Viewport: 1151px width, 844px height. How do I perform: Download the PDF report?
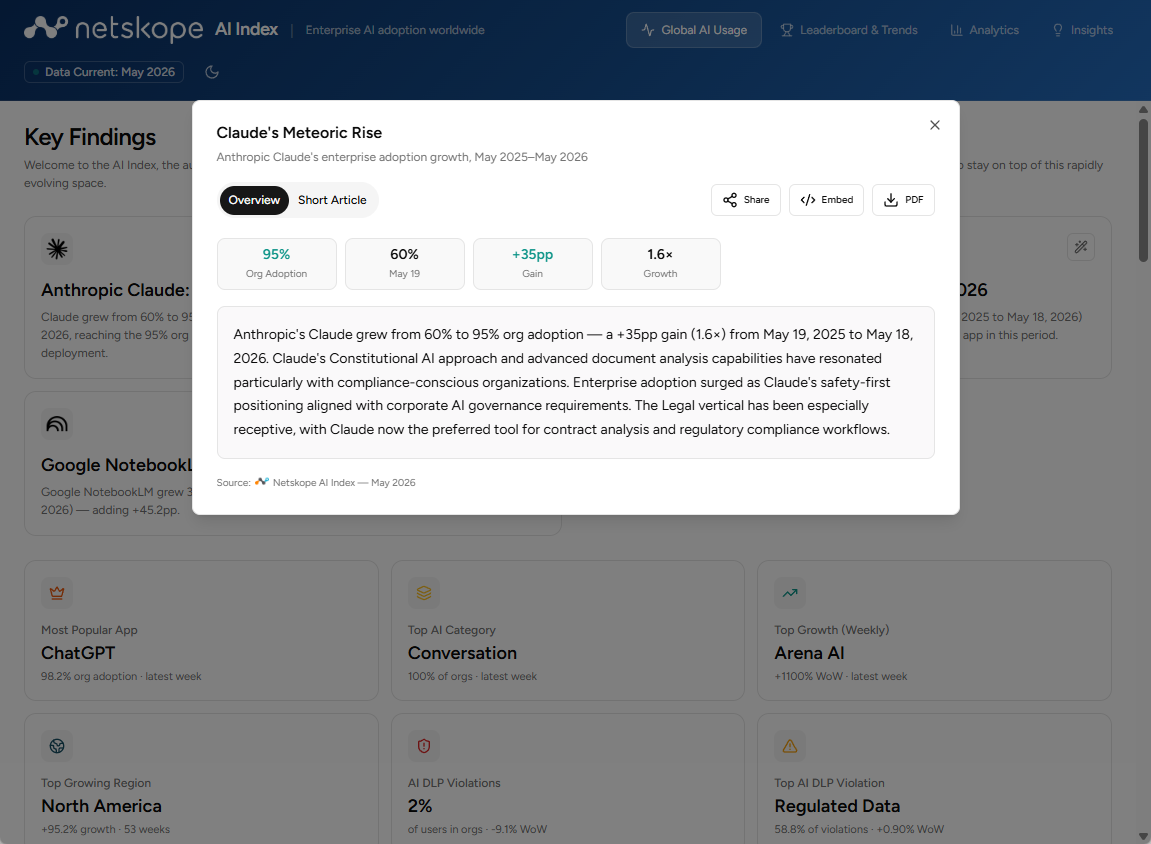903,200
